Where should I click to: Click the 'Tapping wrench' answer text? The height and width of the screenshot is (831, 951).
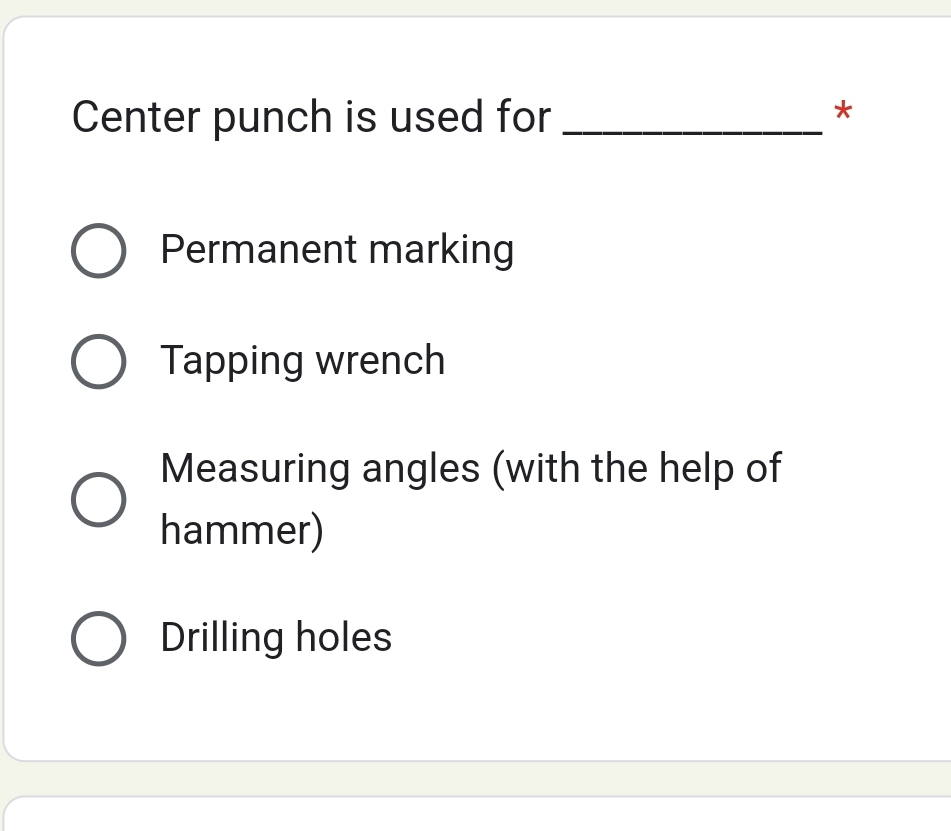click(x=302, y=361)
